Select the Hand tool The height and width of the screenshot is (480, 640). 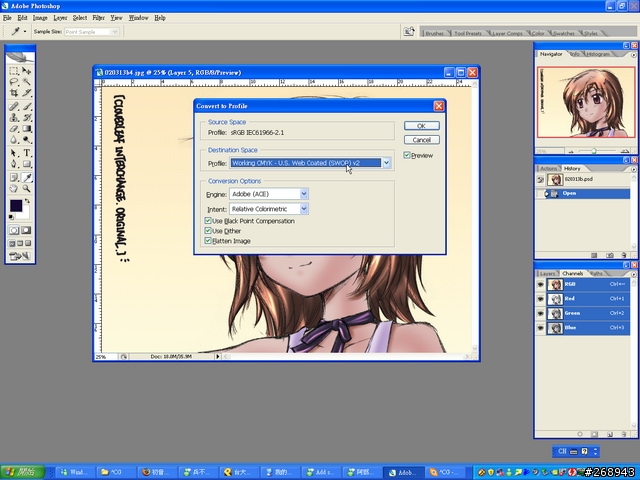(14, 189)
